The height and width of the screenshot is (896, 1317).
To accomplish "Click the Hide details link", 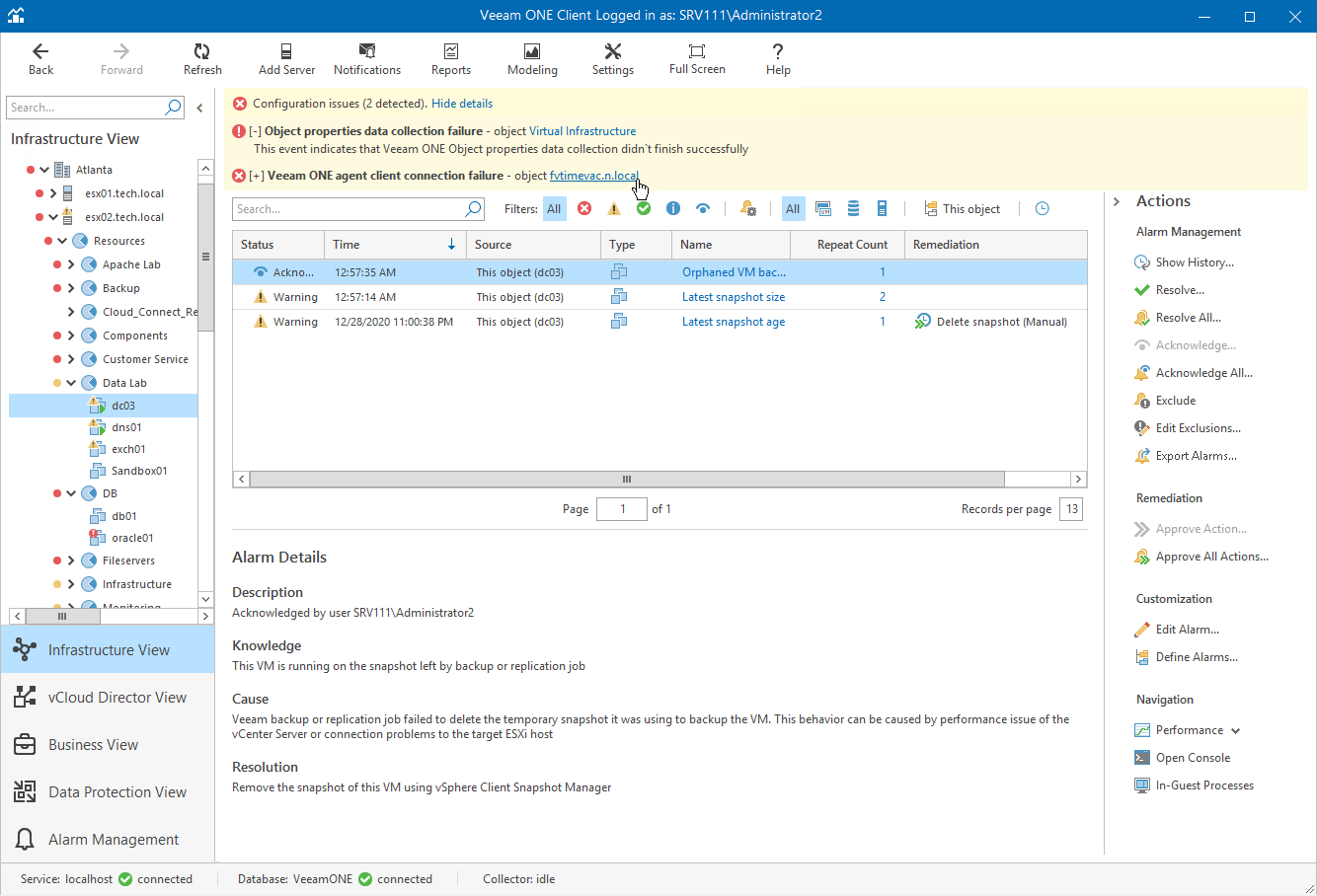I will [x=462, y=104].
